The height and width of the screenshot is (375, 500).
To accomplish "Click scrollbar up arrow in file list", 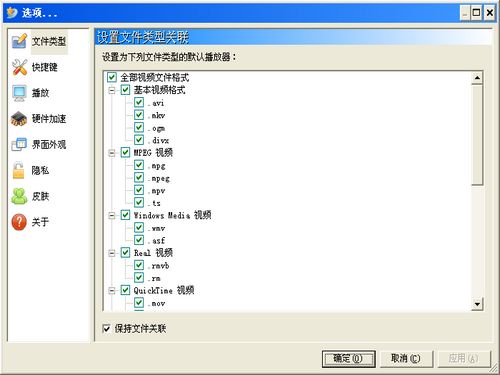I will (x=477, y=78).
